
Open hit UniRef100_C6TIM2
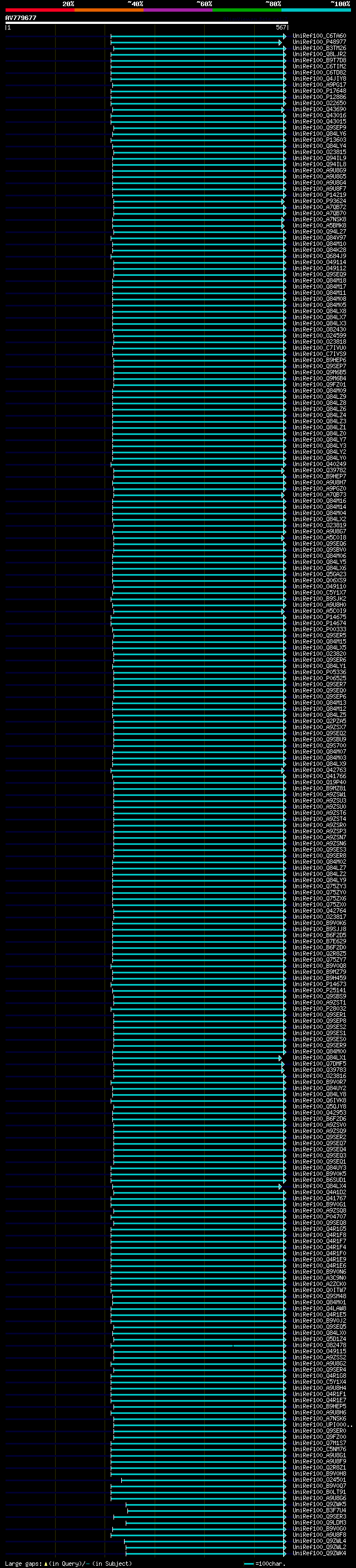click(x=319, y=66)
